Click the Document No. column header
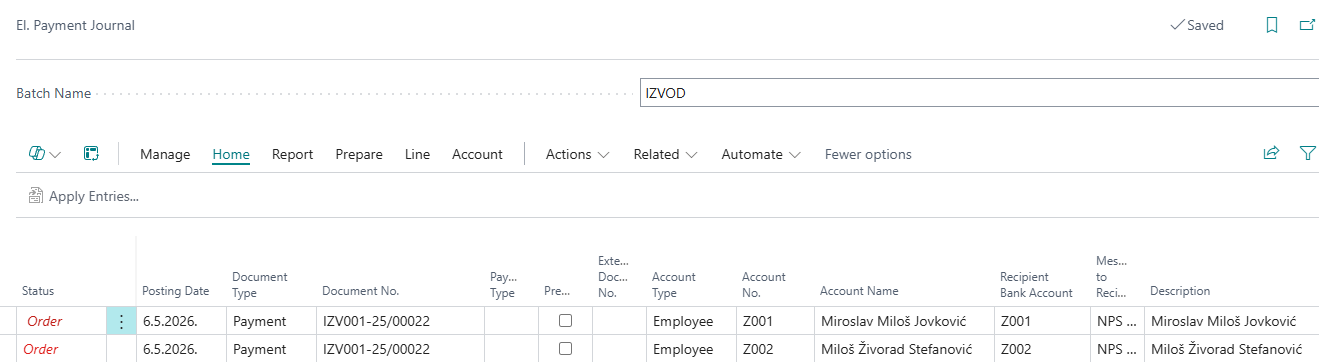Image resolution: width=1319 pixels, height=362 pixels. 360,291
